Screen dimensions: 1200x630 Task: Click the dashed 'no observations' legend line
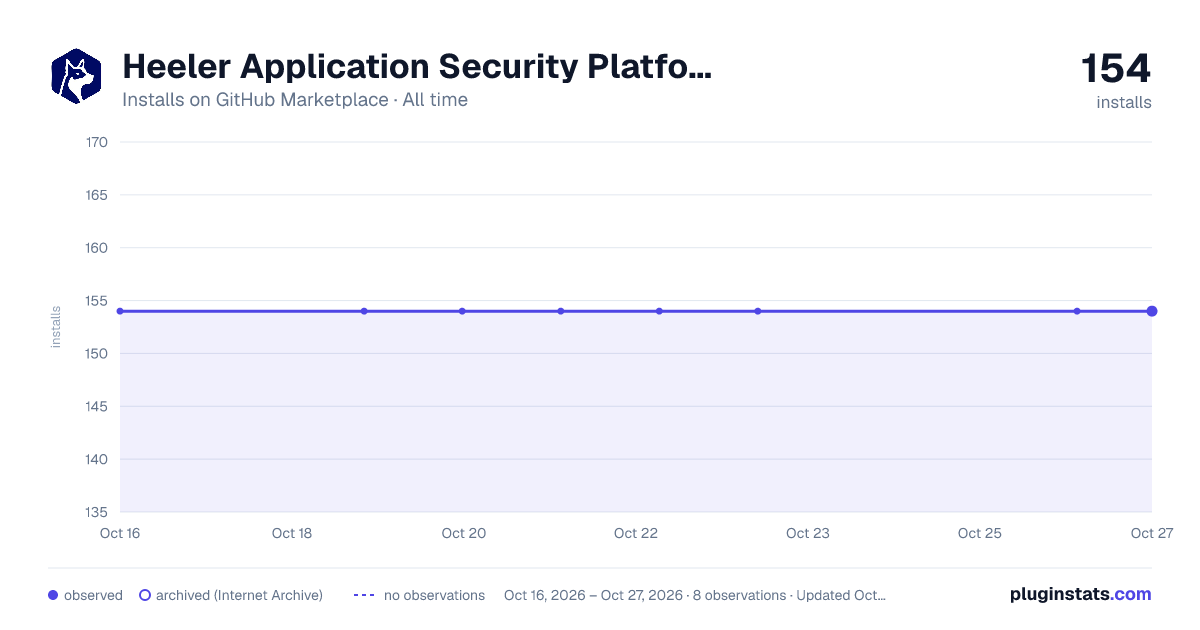click(364, 595)
